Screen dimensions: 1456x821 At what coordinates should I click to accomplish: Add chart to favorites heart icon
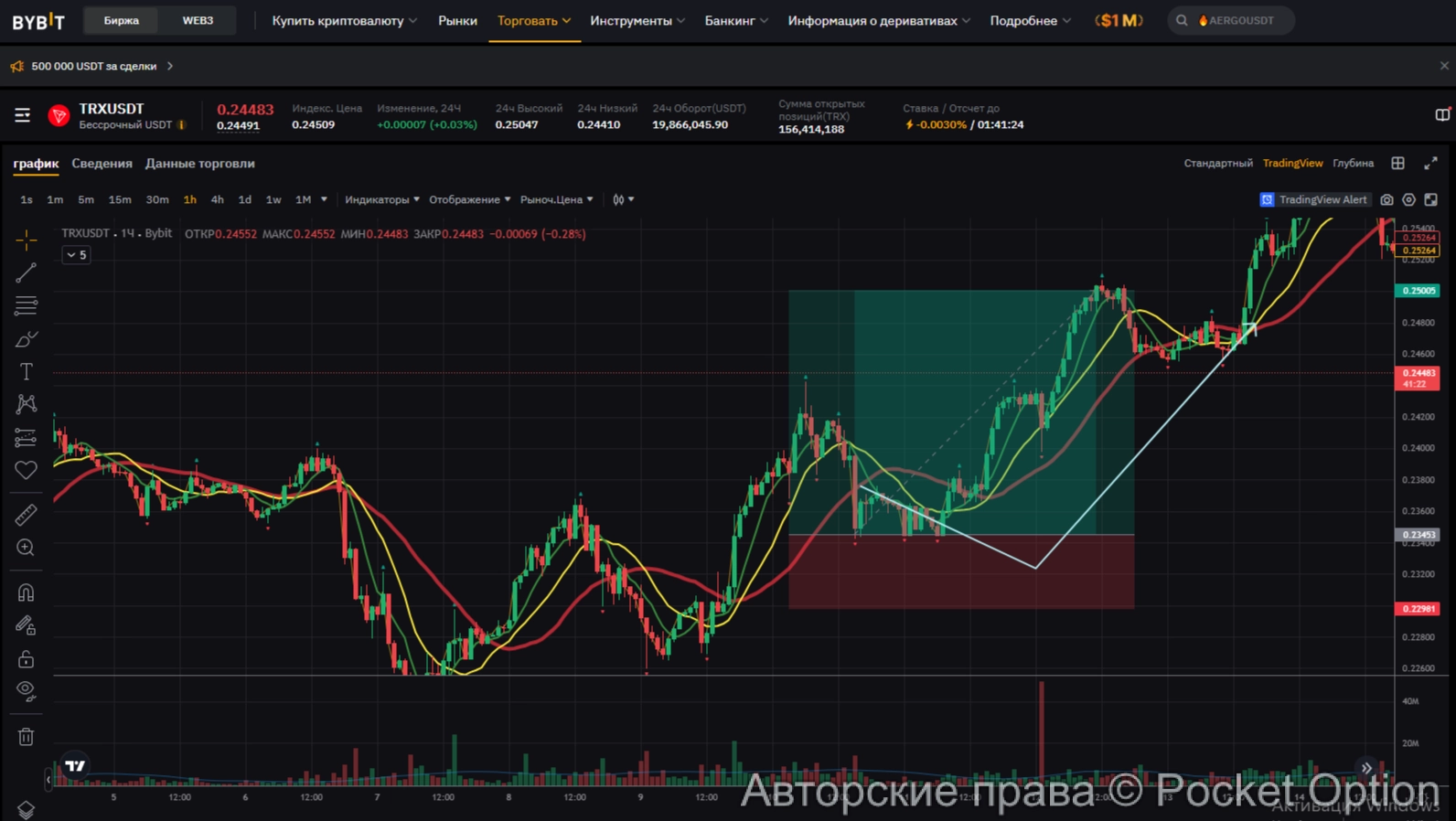pos(26,470)
